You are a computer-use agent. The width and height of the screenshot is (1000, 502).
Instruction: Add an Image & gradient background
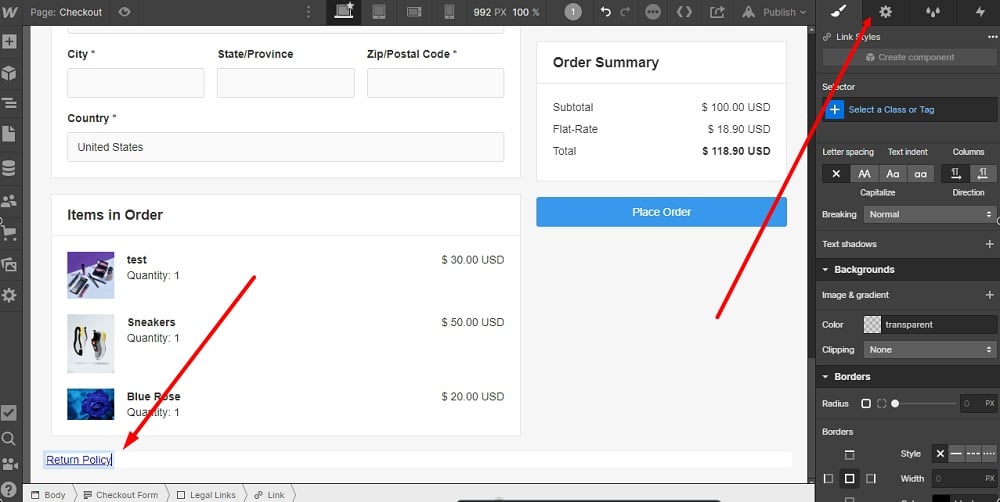[x=989, y=295]
